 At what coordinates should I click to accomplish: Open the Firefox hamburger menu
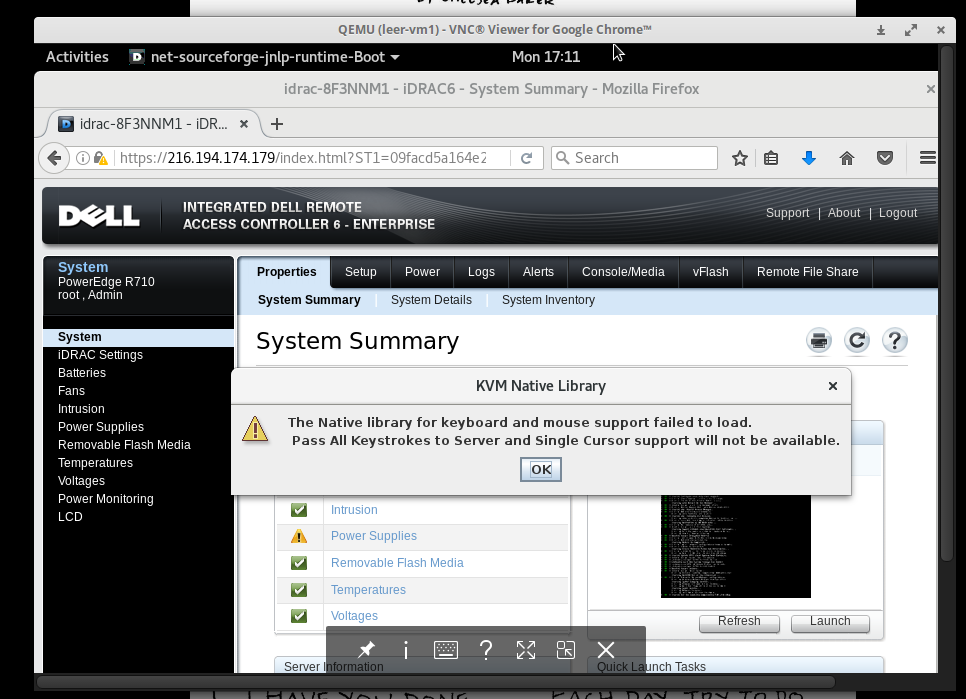click(x=927, y=158)
